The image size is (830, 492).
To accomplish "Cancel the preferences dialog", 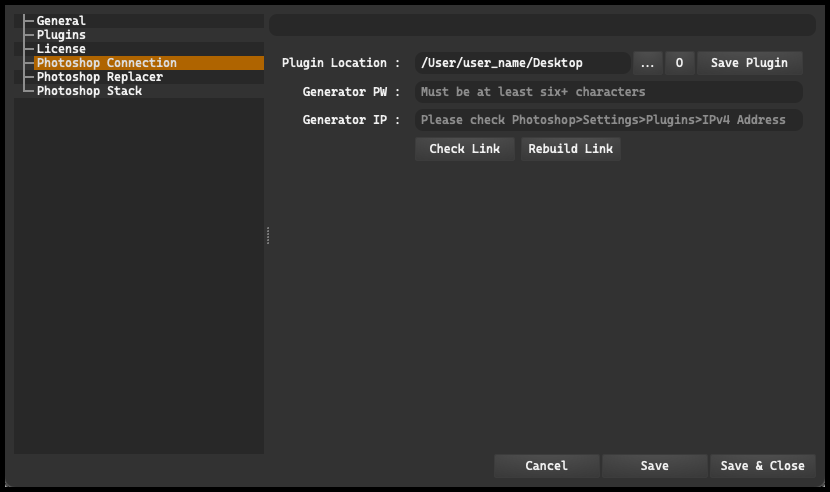I will click(x=546, y=466).
